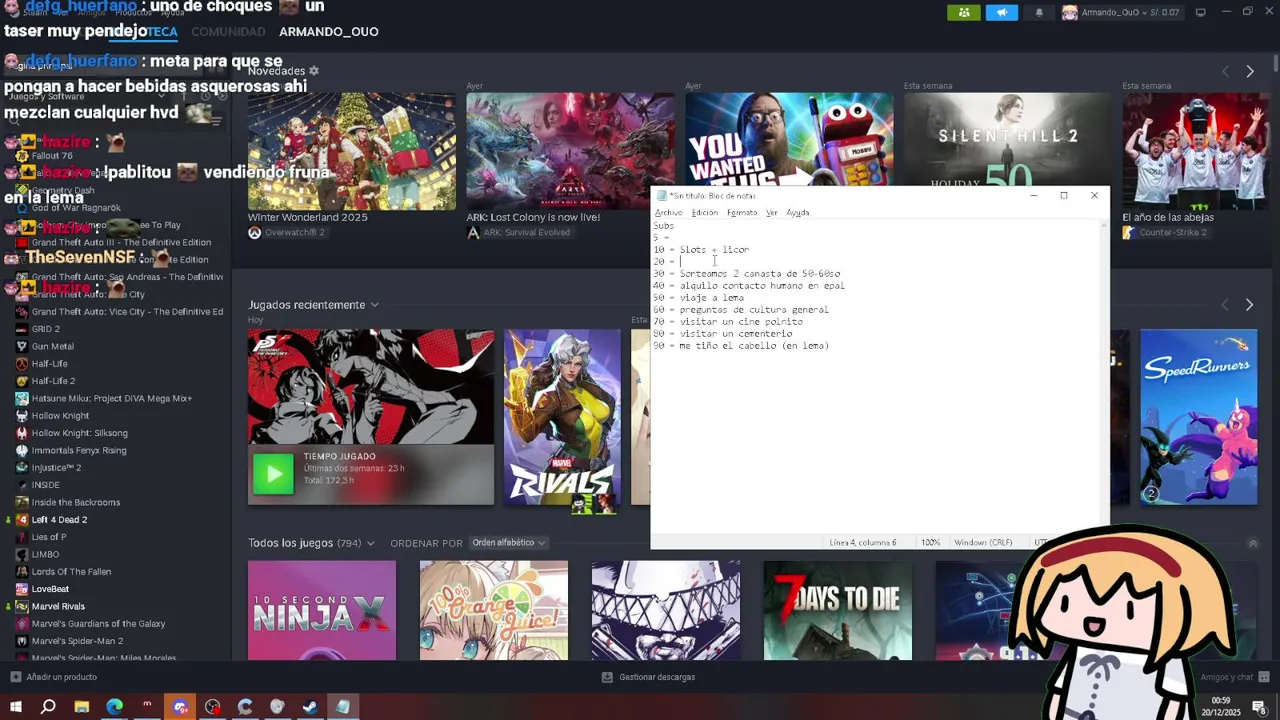This screenshot has width=1280, height=720.
Task: Open Novedades settings gear
Action: point(313,71)
